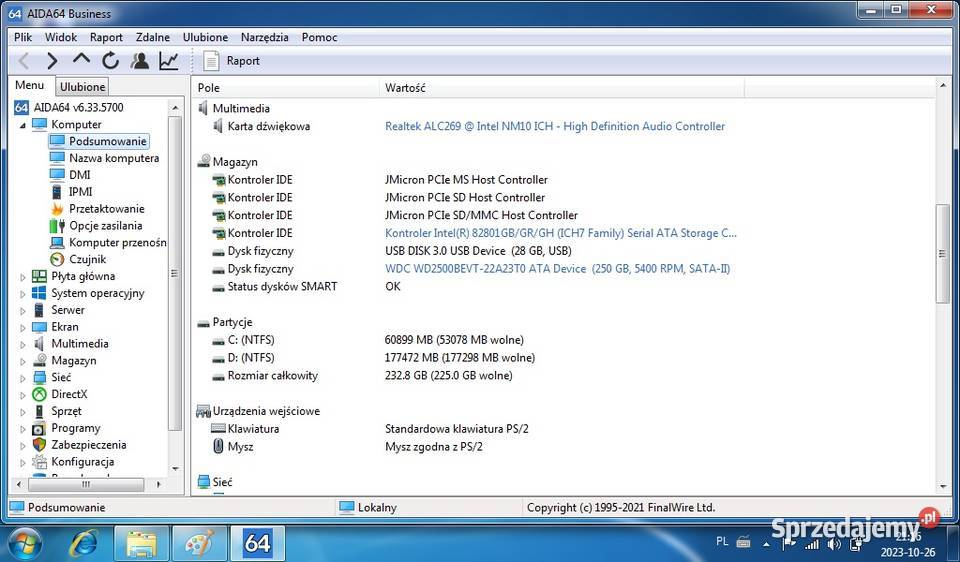Go up one level with Up arrow
This screenshot has height=562, width=960.
coord(81,60)
